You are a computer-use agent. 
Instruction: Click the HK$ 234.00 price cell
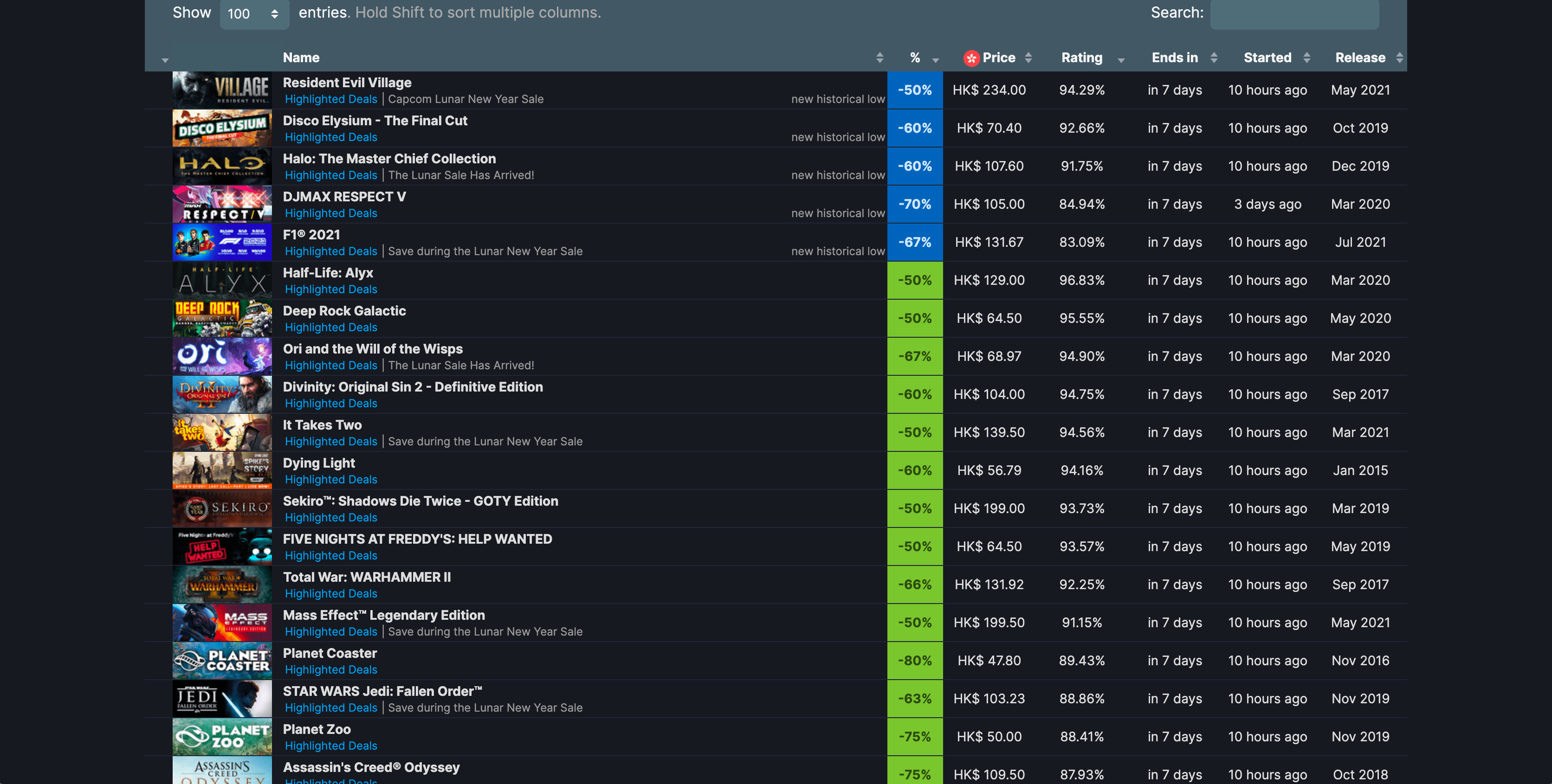(989, 90)
